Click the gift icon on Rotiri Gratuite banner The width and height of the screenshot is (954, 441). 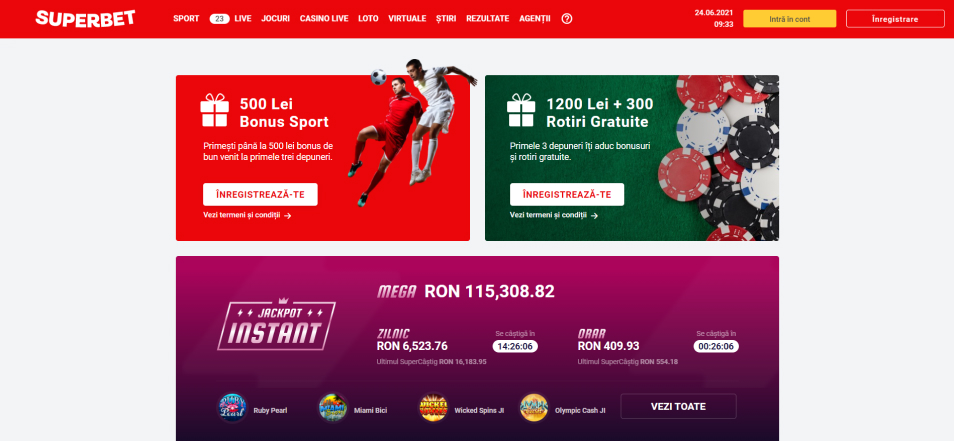pyautogui.click(x=521, y=110)
